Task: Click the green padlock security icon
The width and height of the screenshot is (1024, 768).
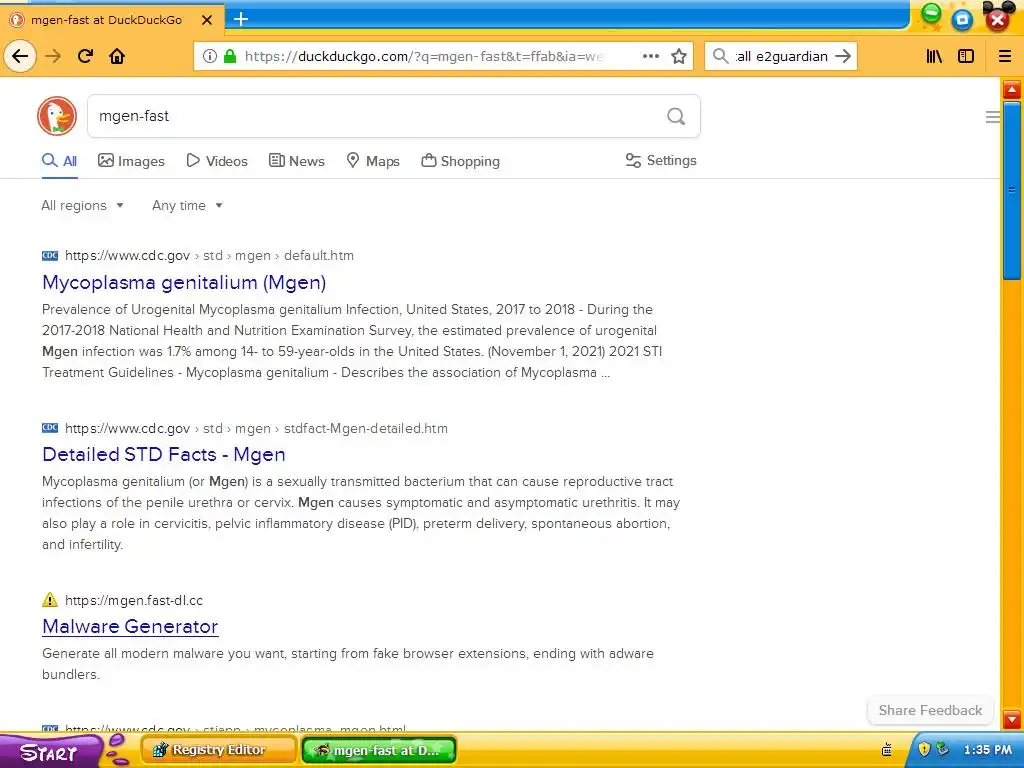Action: click(229, 56)
